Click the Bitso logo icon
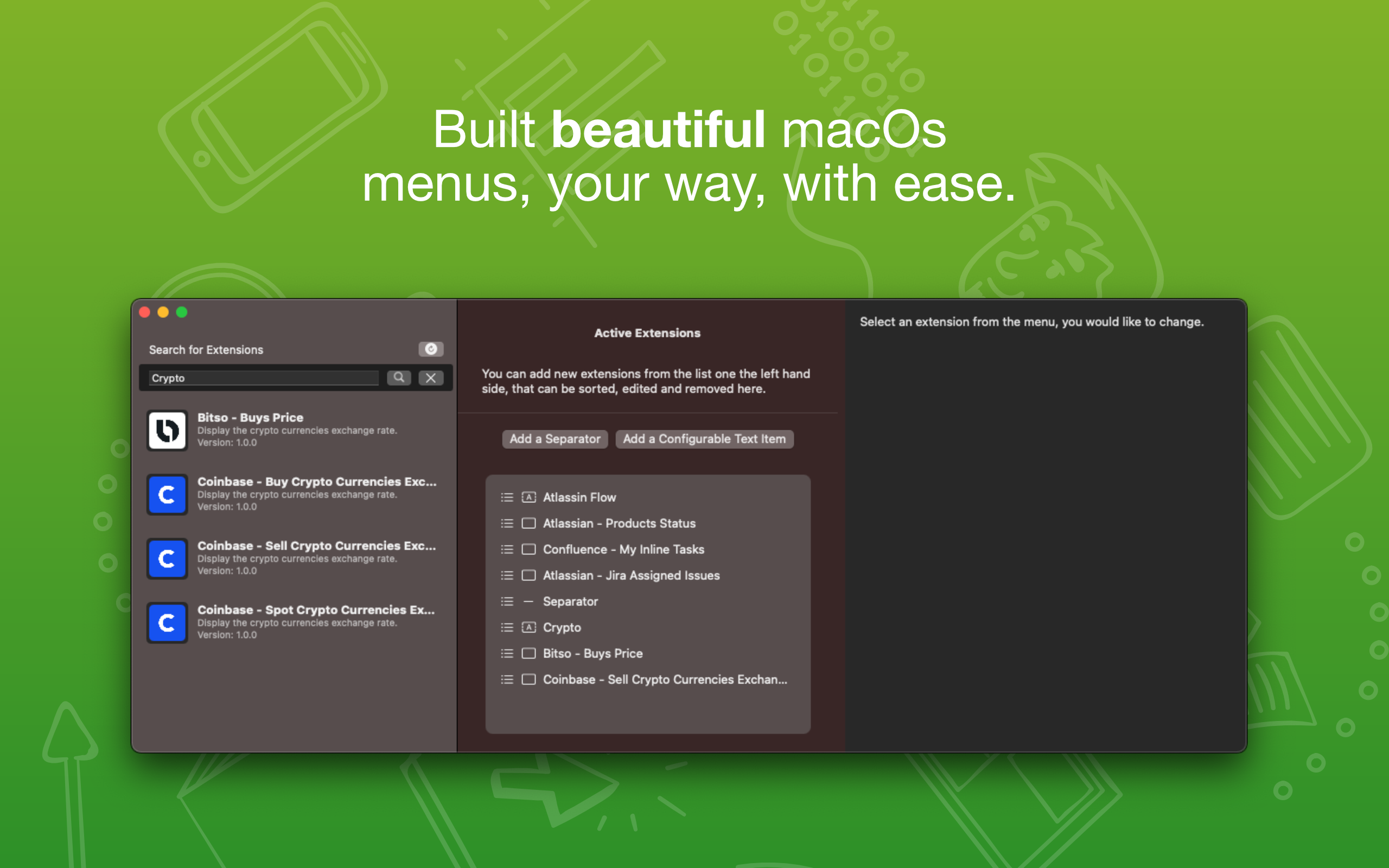This screenshot has width=1389, height=868. click(167, 430)
